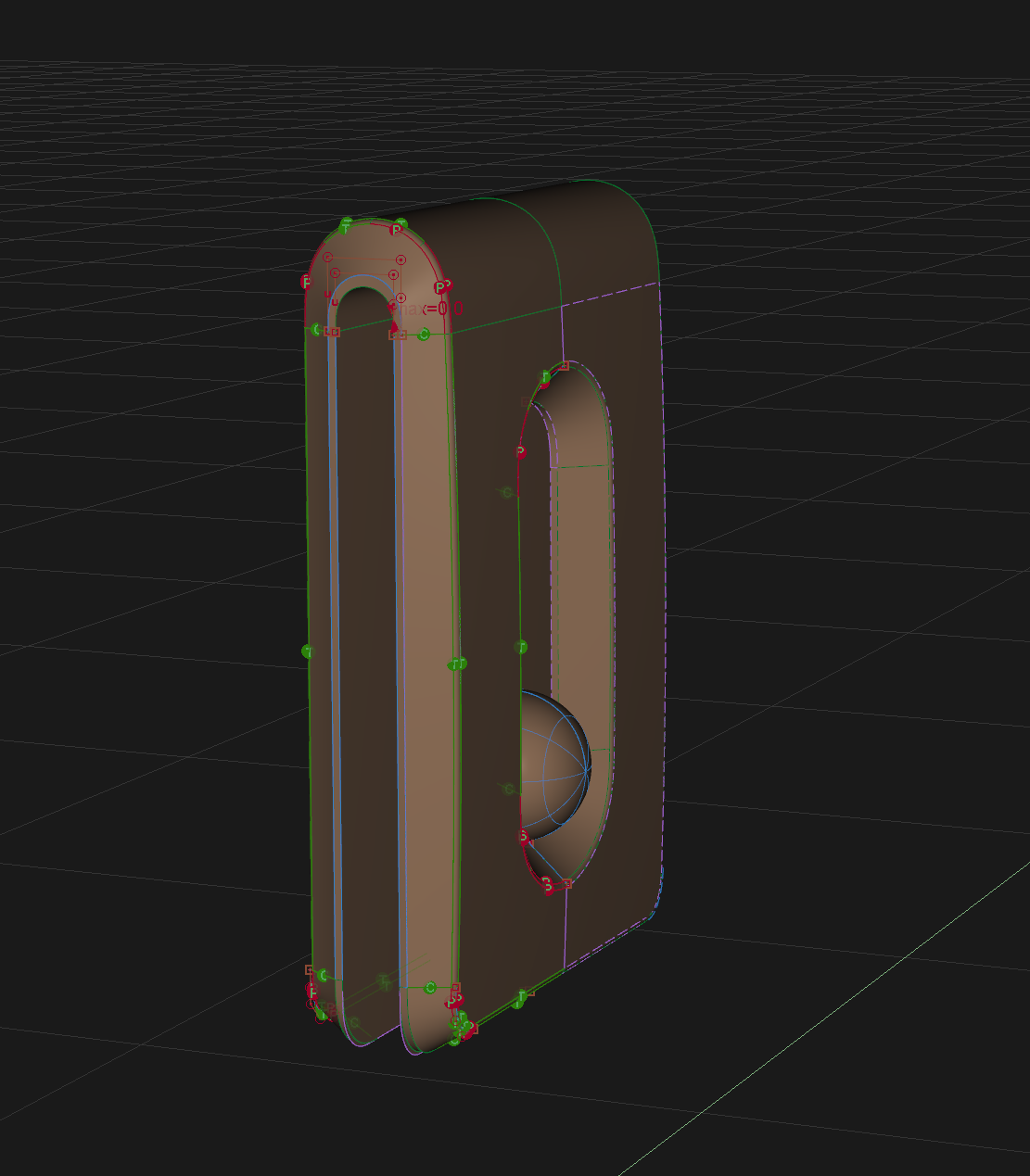Select orange square point at slot's top

[x=565, y=367]
